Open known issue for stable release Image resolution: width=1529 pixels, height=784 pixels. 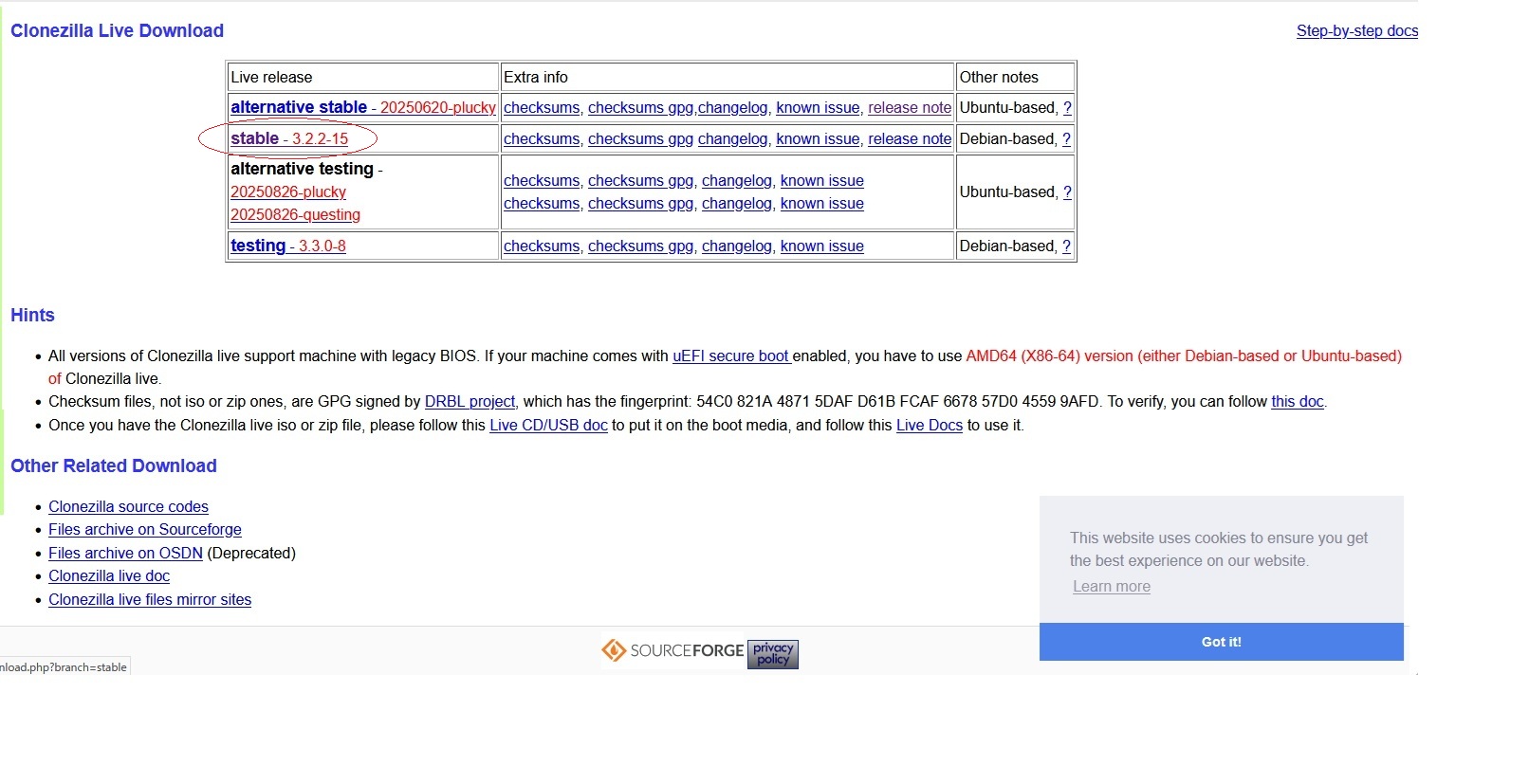(x=818, y=139)
